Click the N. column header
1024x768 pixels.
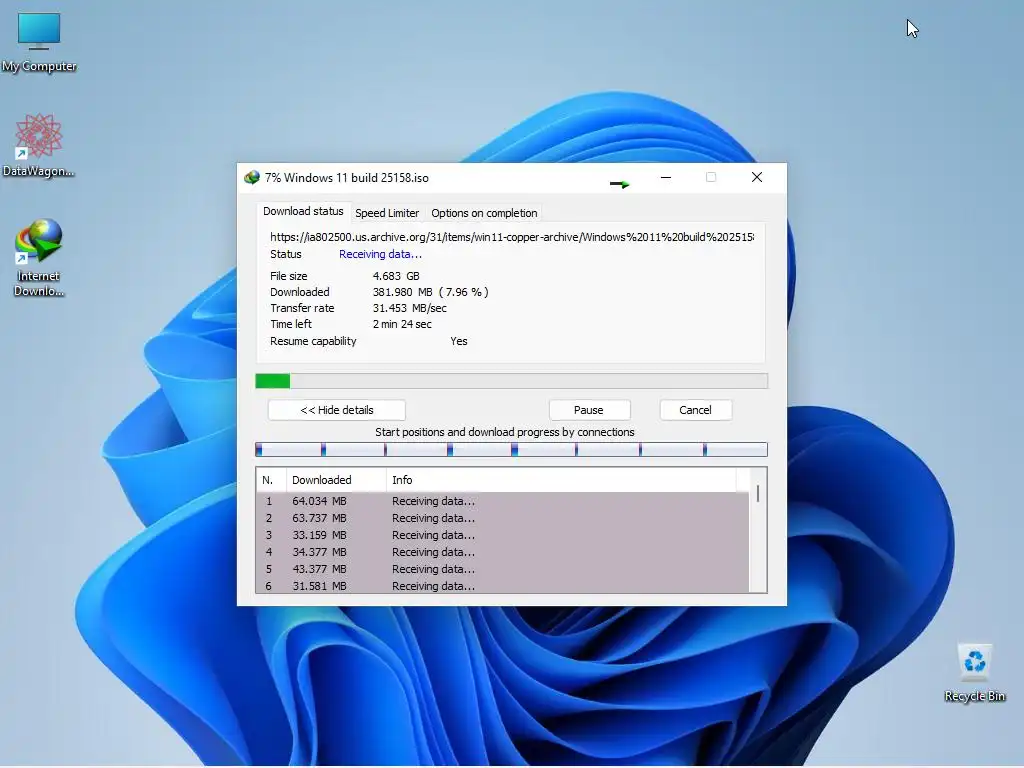(x=271, y=480)
